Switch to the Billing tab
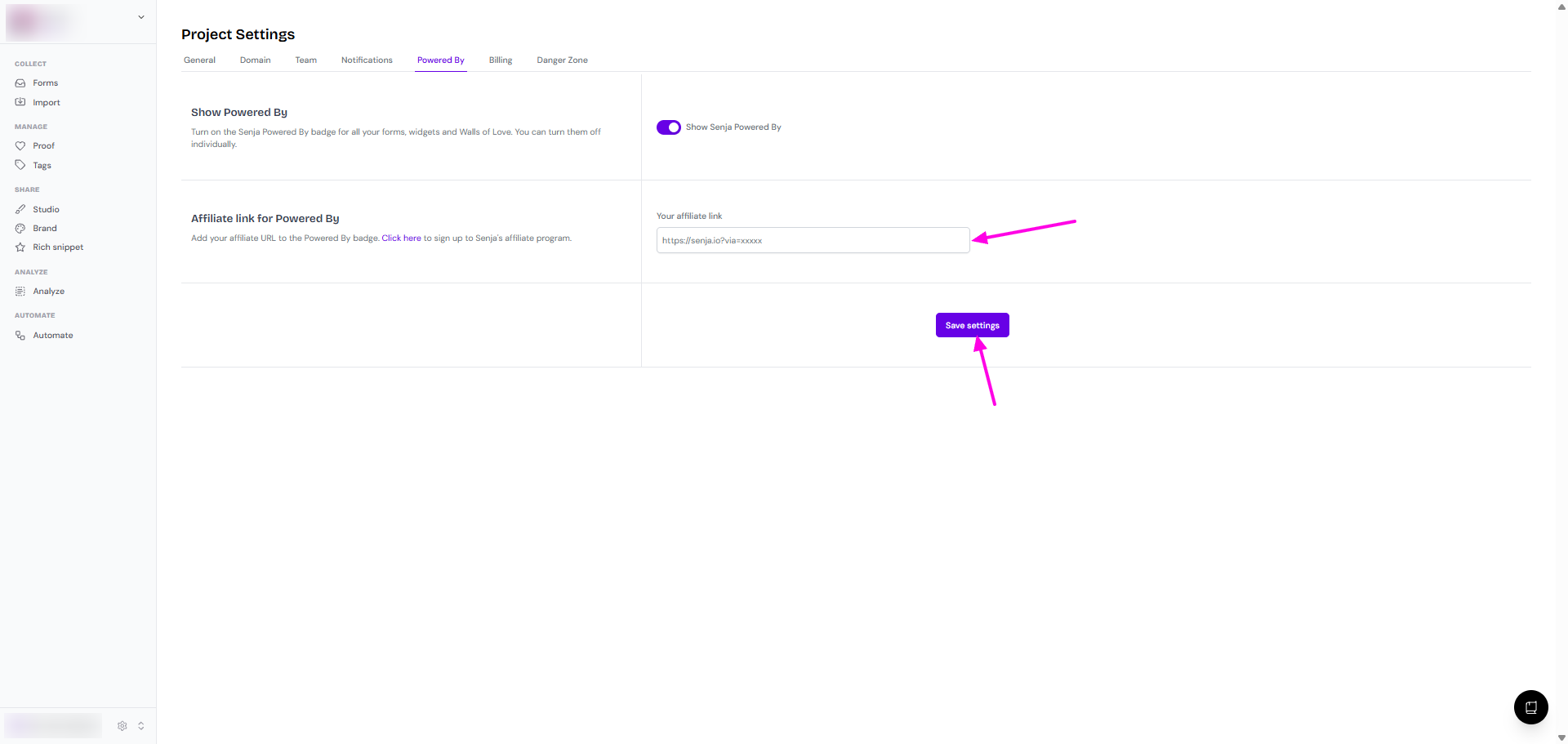This screenshot has height=744, width=1568. point(500,60)
